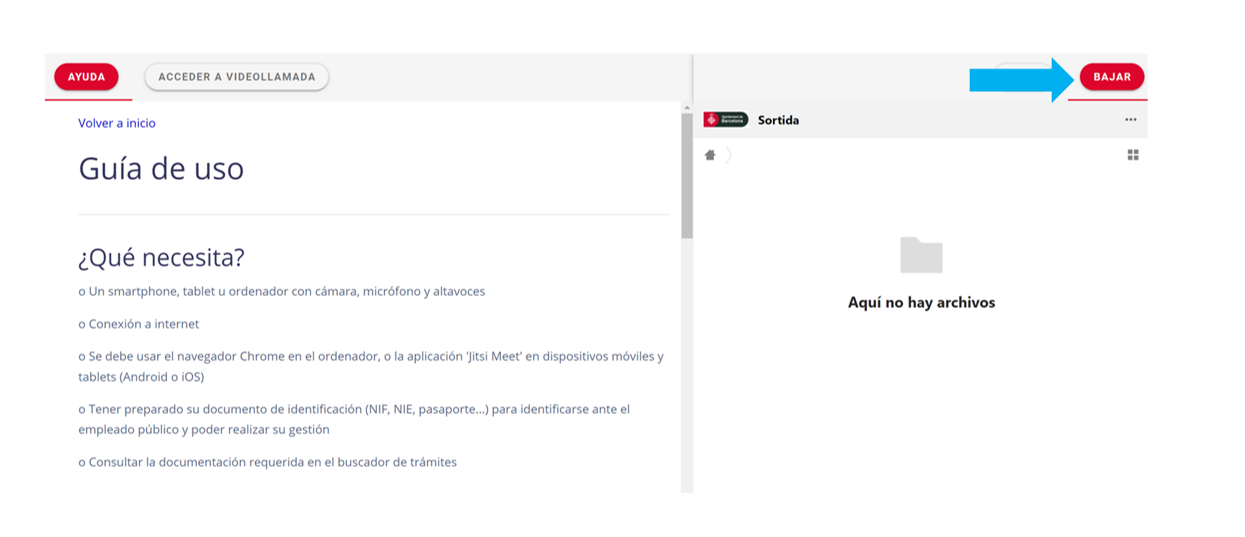The width and height of the screenshot is (1245, 537).
Task: Click the '¿Qué necesita?' section heading
Action: click(161, 257)
